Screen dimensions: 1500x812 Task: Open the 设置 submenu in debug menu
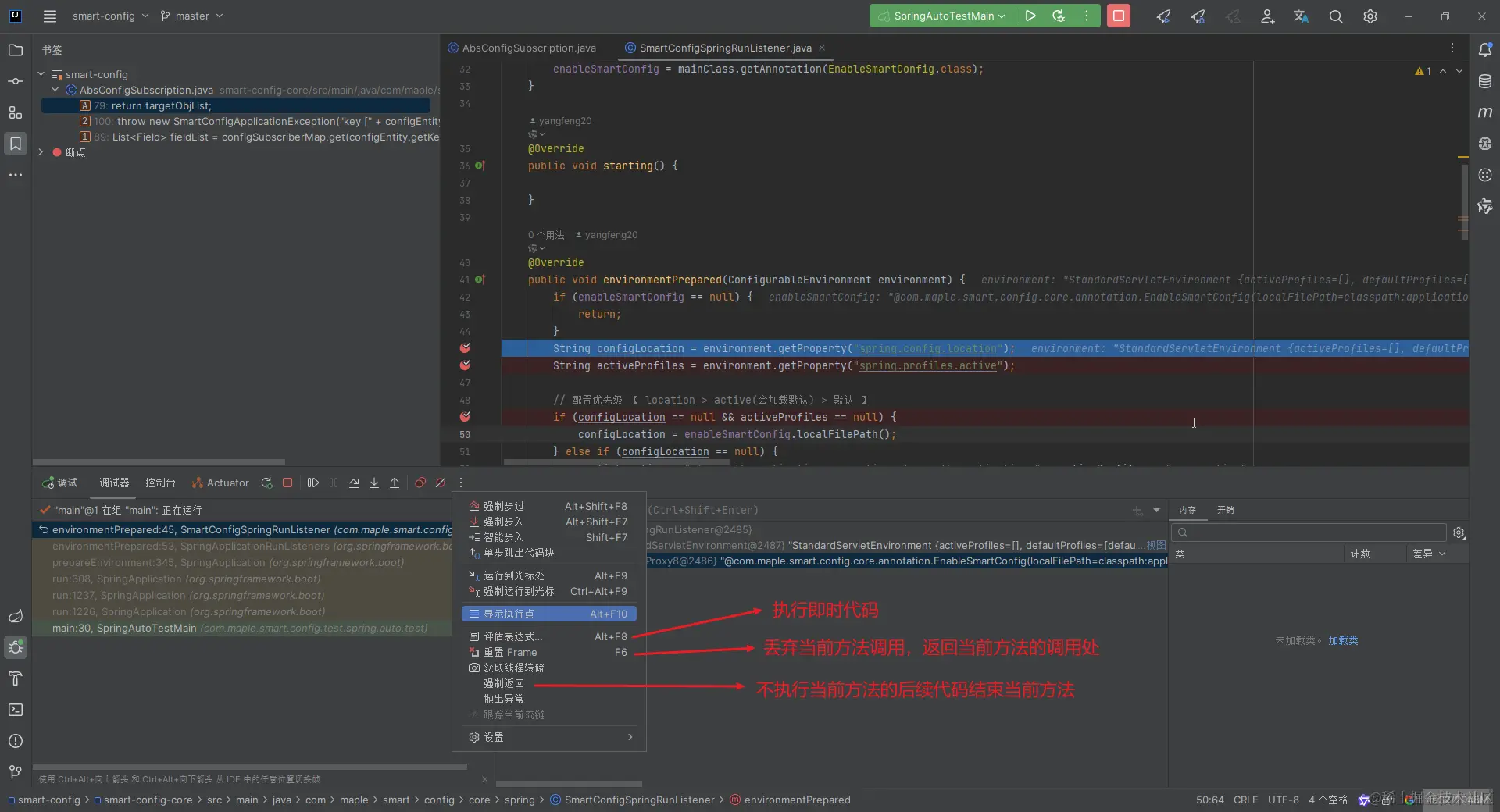(x=549, y=737)
